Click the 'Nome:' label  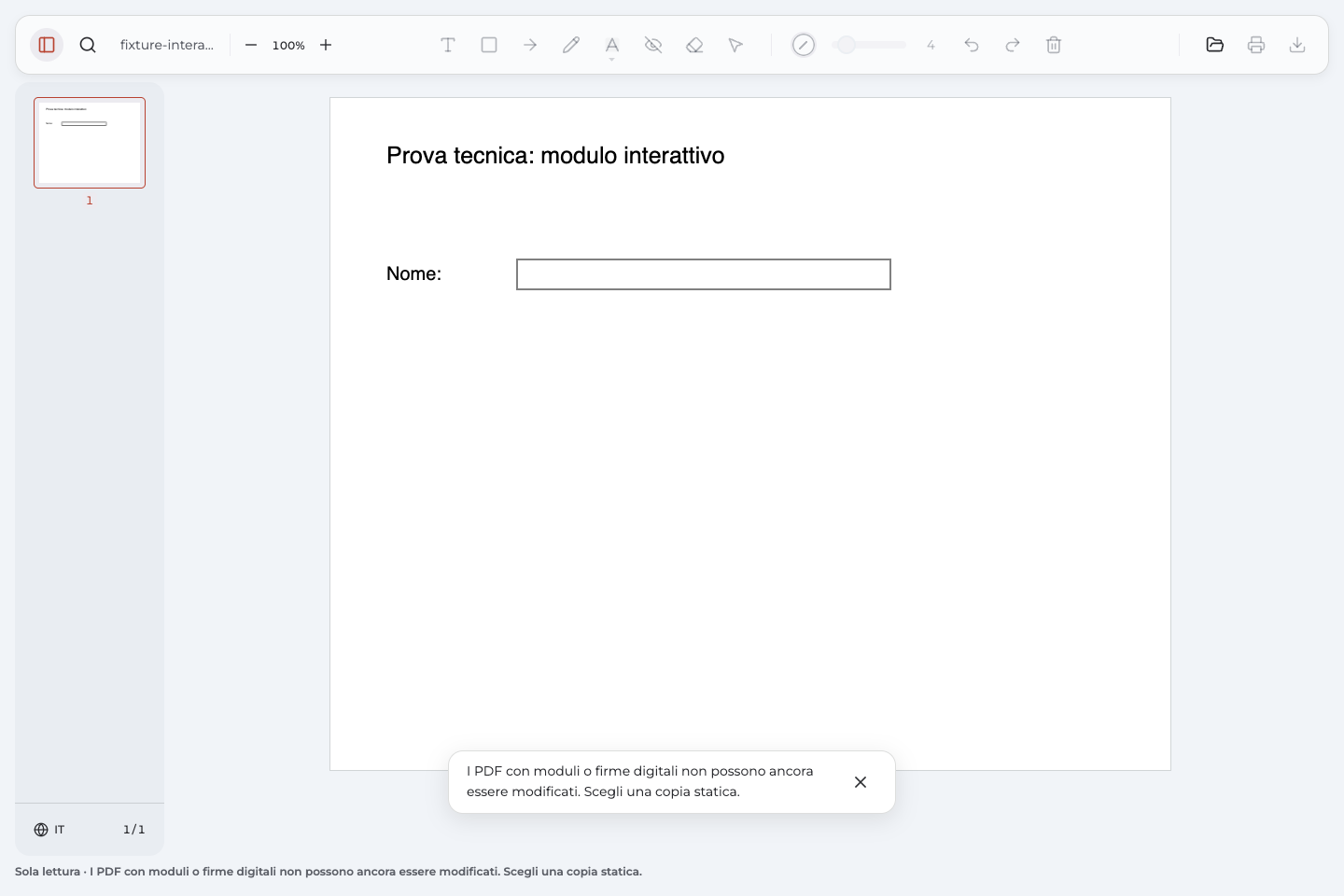click(413, 273)
